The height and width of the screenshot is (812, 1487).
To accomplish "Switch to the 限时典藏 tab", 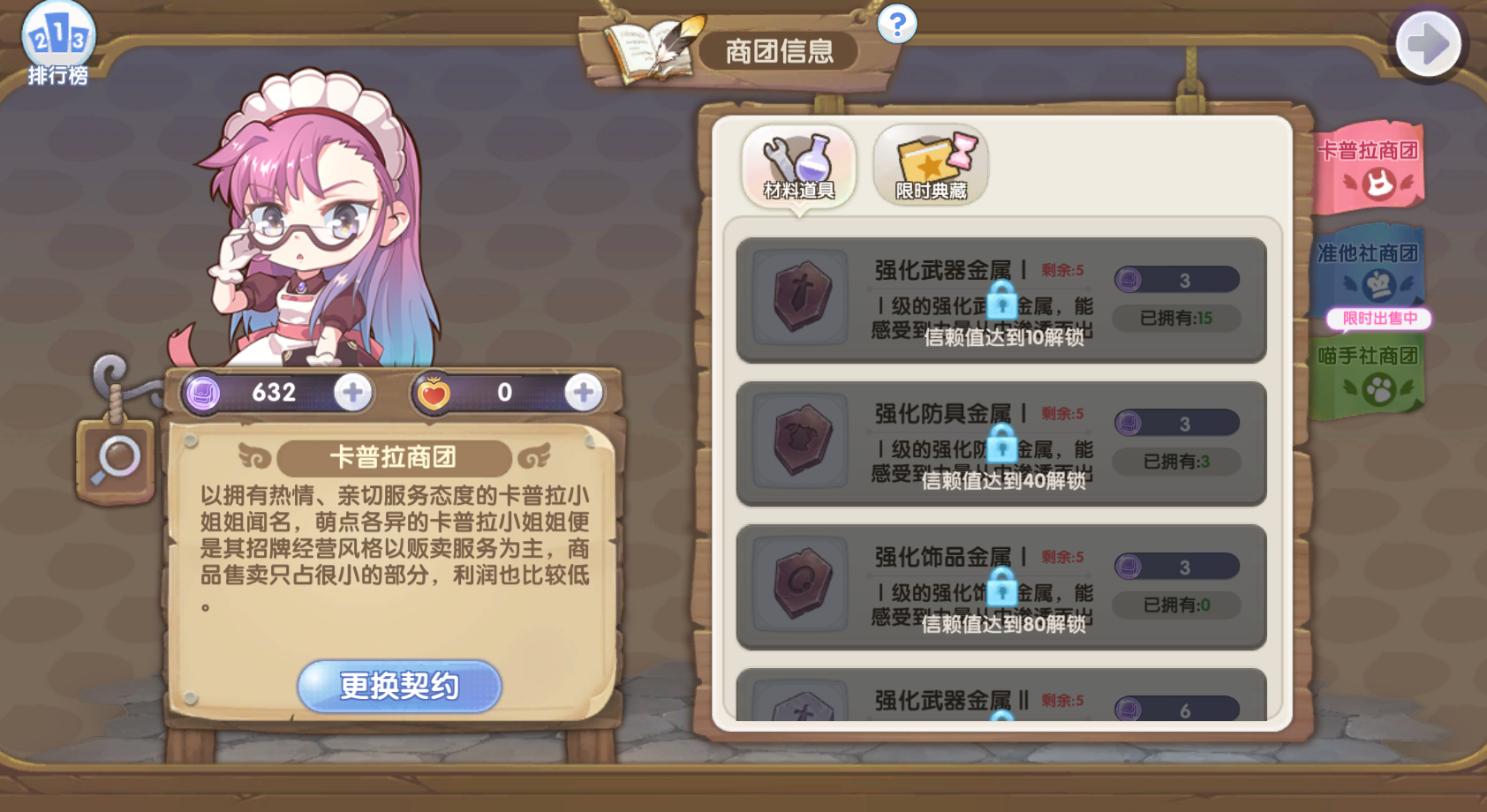I will (931, 167).
